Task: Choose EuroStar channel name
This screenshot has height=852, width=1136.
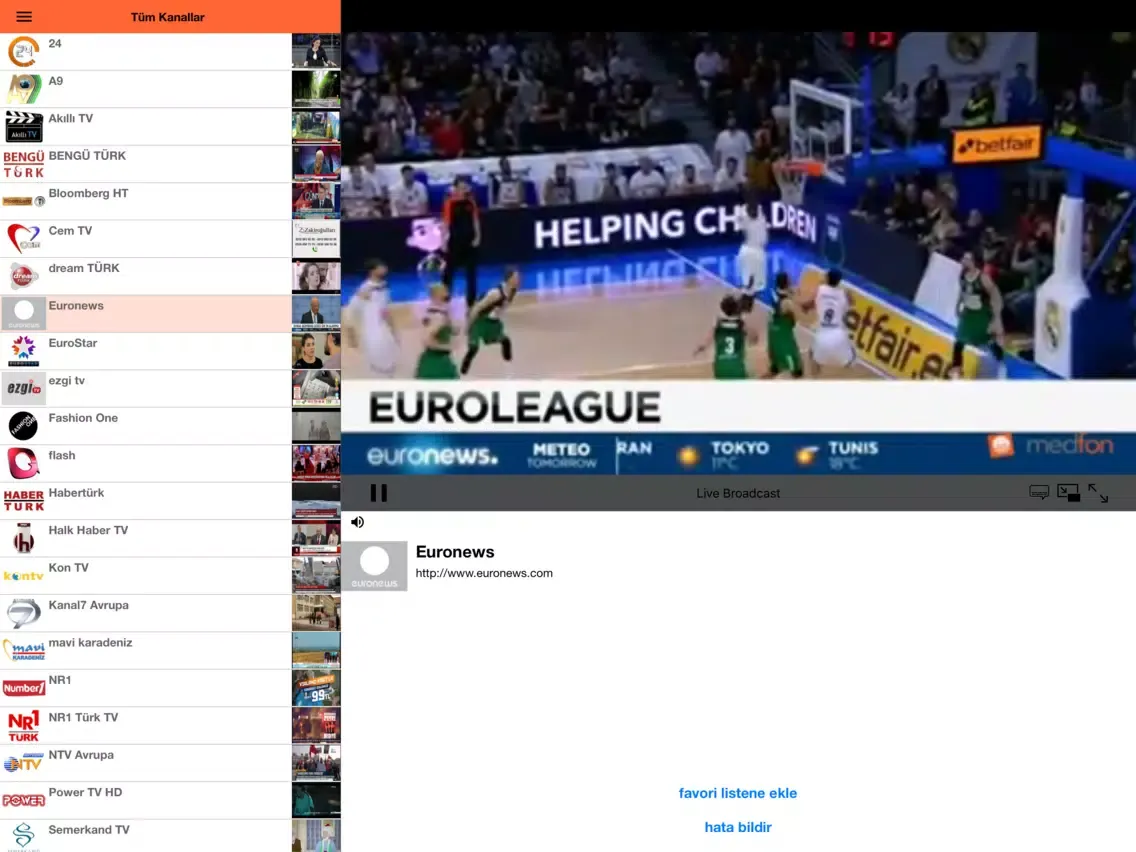Action: 72,343
